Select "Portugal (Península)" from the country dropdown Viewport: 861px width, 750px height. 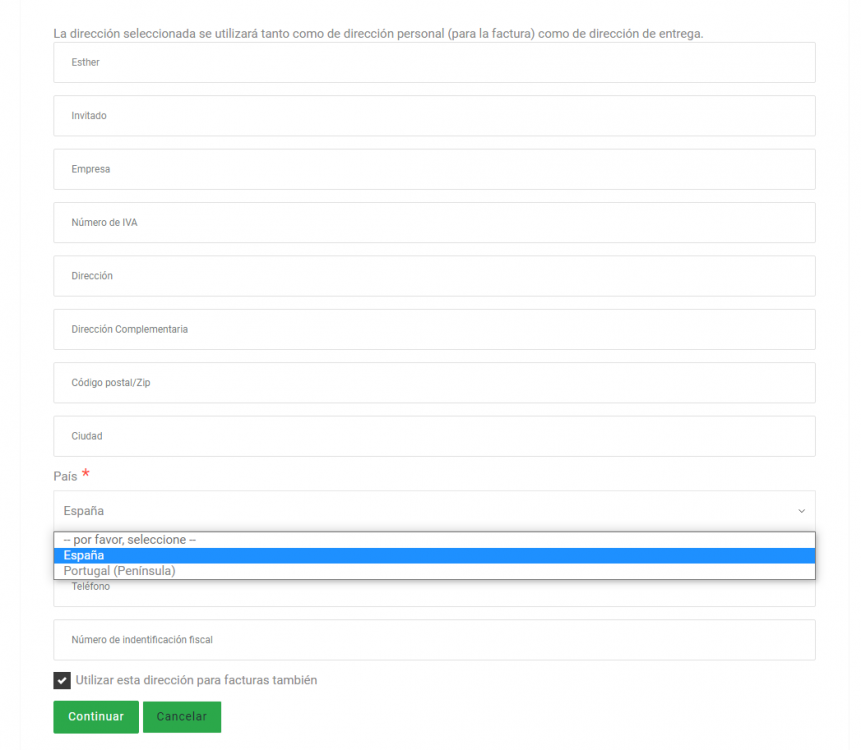click(118, 570)
